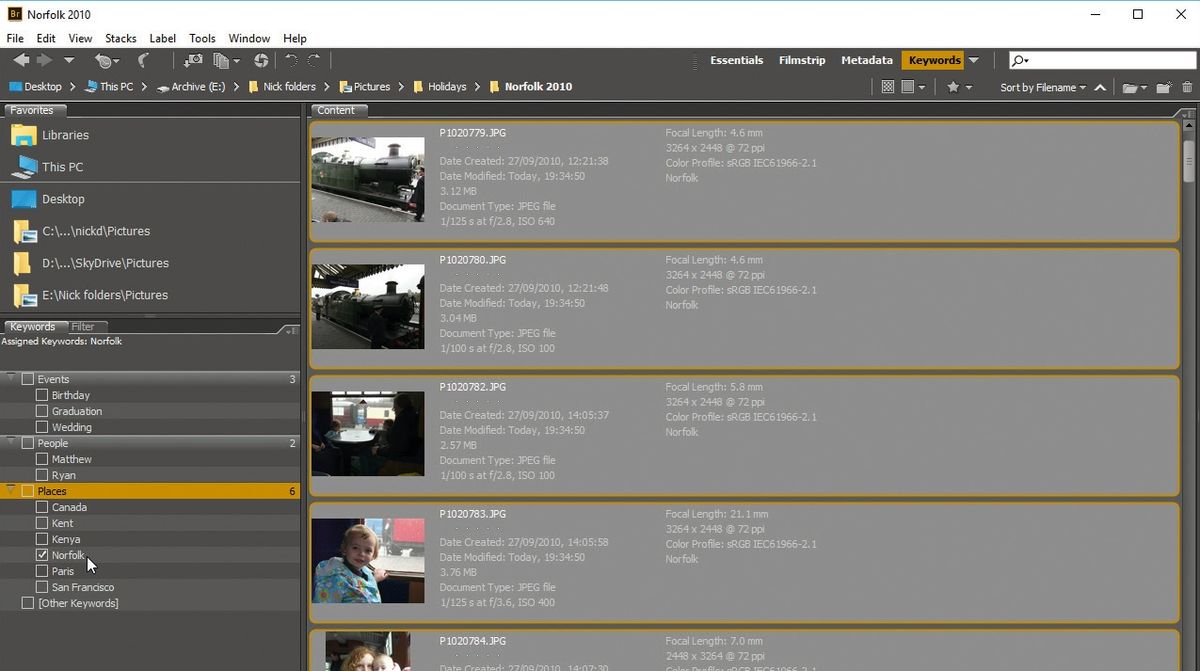Image resolution: width=1200 pixels, height=671 pixels.
Task: Open the Tools menu
Action: (202, 38)
